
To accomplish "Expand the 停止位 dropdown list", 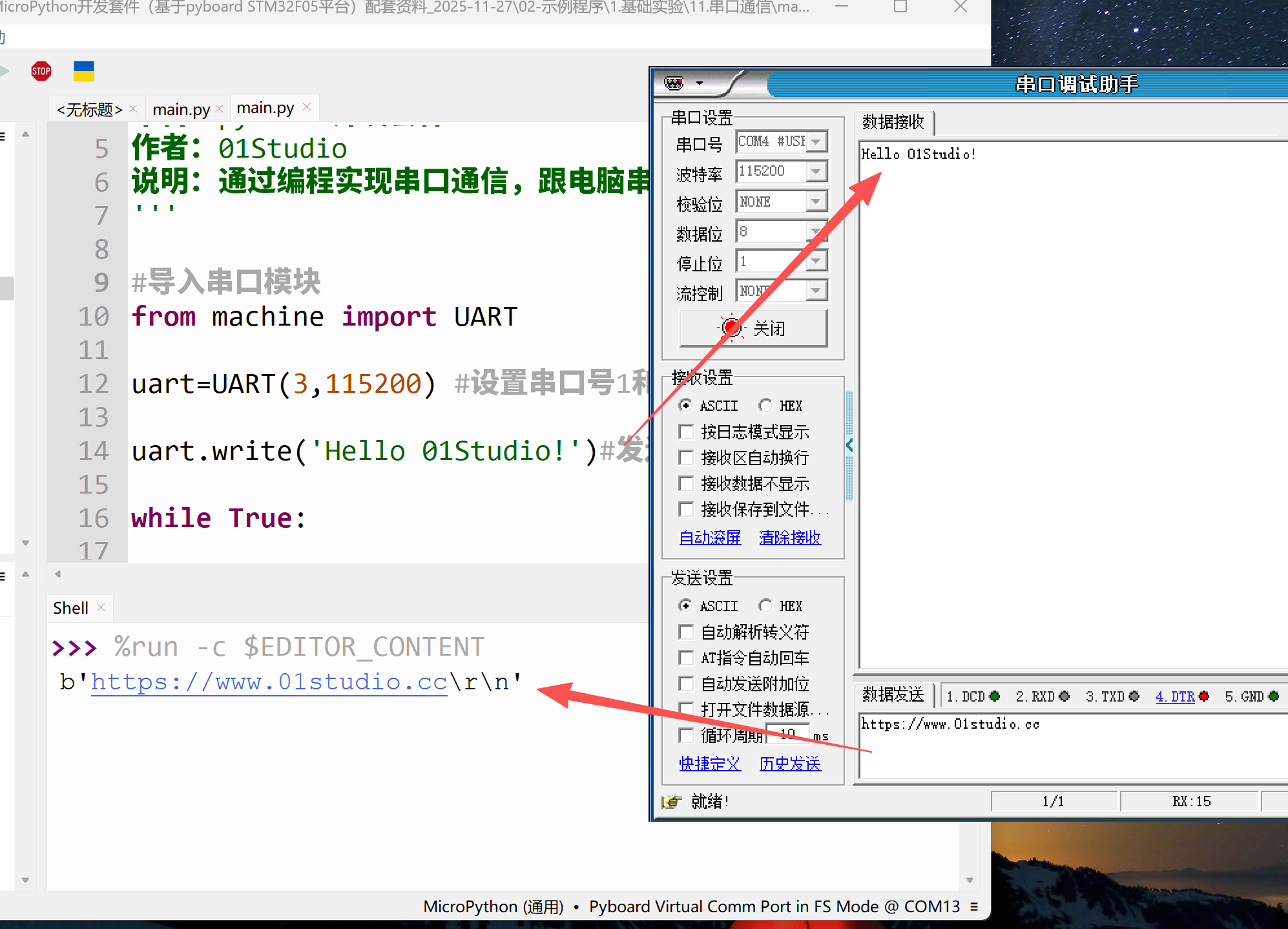I will click(816, 261).
